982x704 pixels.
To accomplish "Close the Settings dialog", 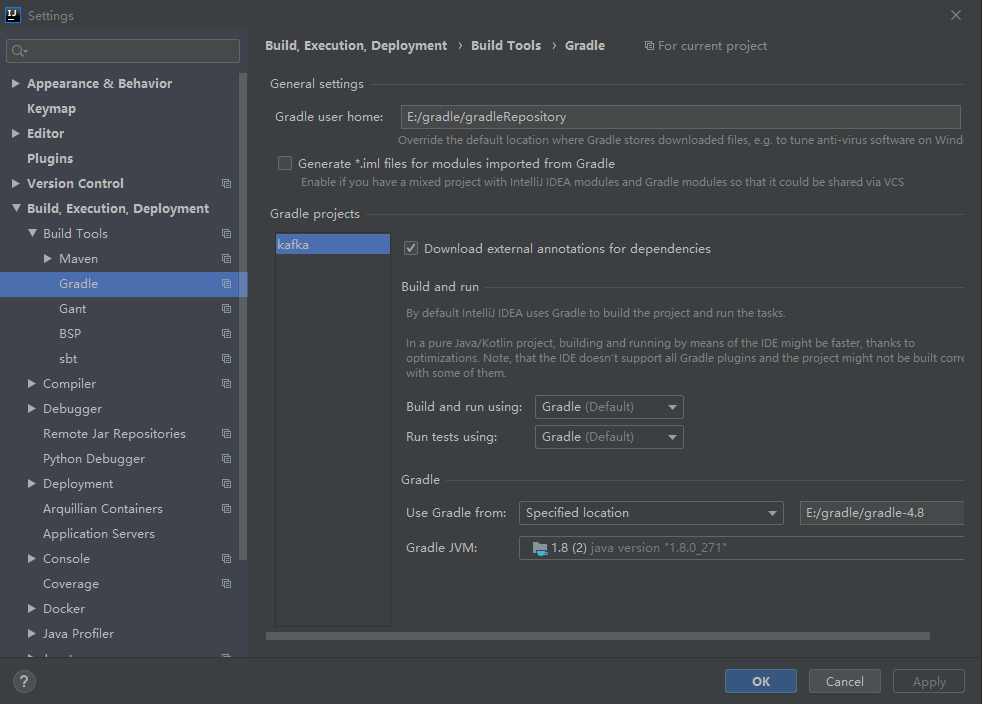I will 956,15.
